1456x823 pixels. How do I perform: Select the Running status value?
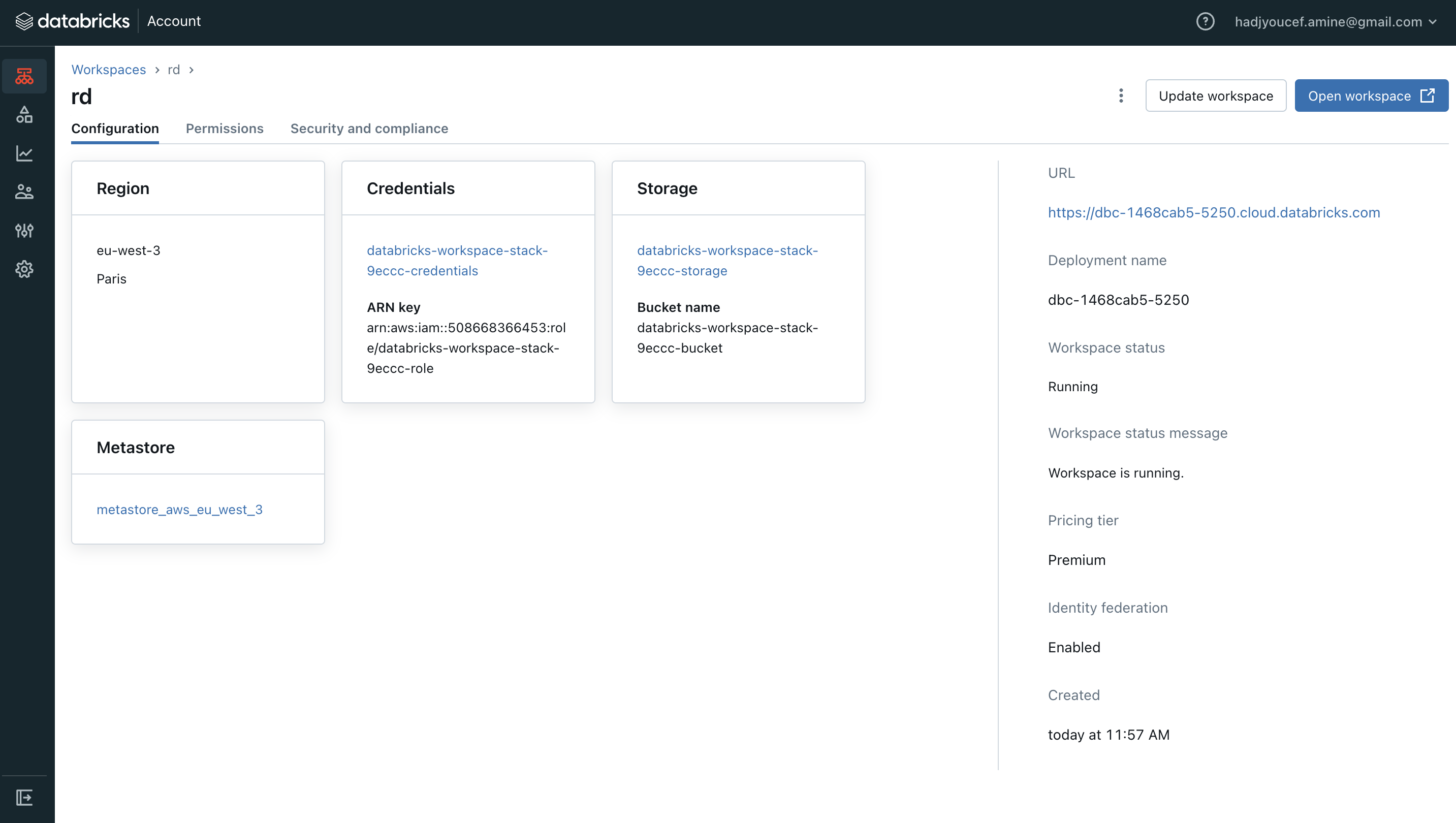(1073, 387)
